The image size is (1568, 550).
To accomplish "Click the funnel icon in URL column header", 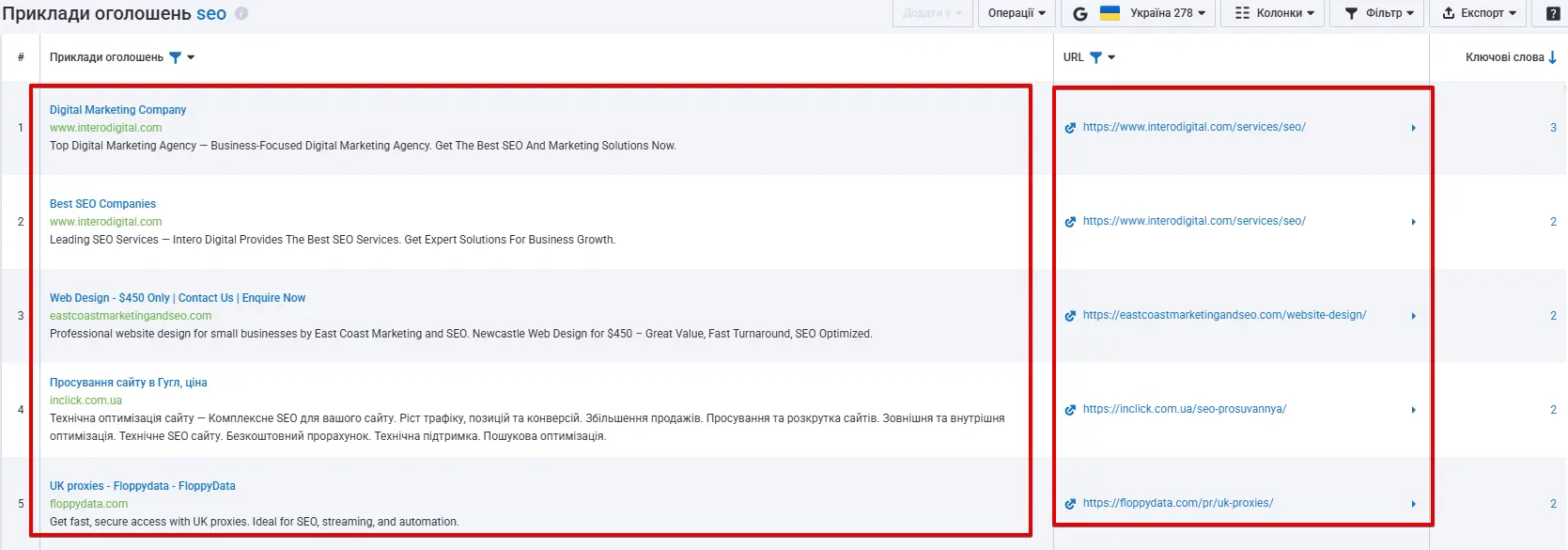I will point(1095,57).
